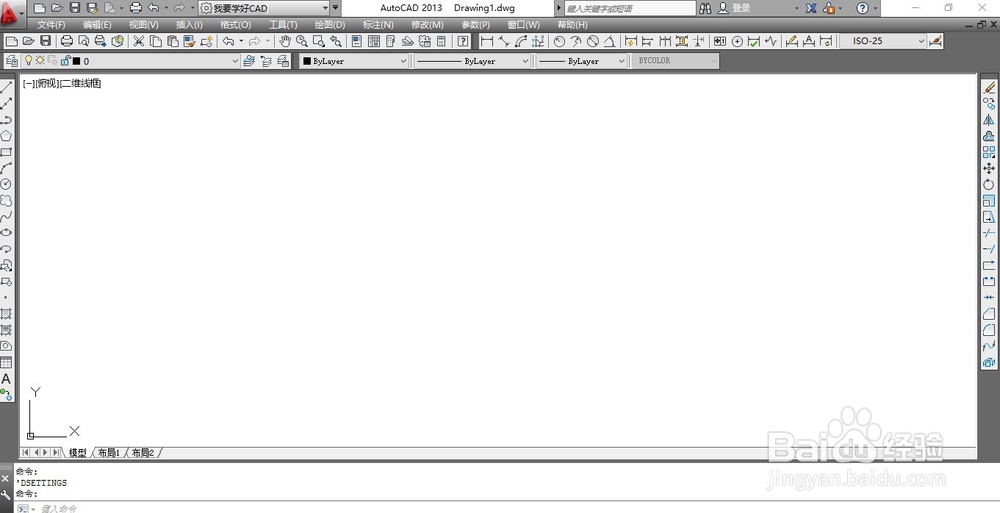Click the [-] viewport control

[29, 84]
